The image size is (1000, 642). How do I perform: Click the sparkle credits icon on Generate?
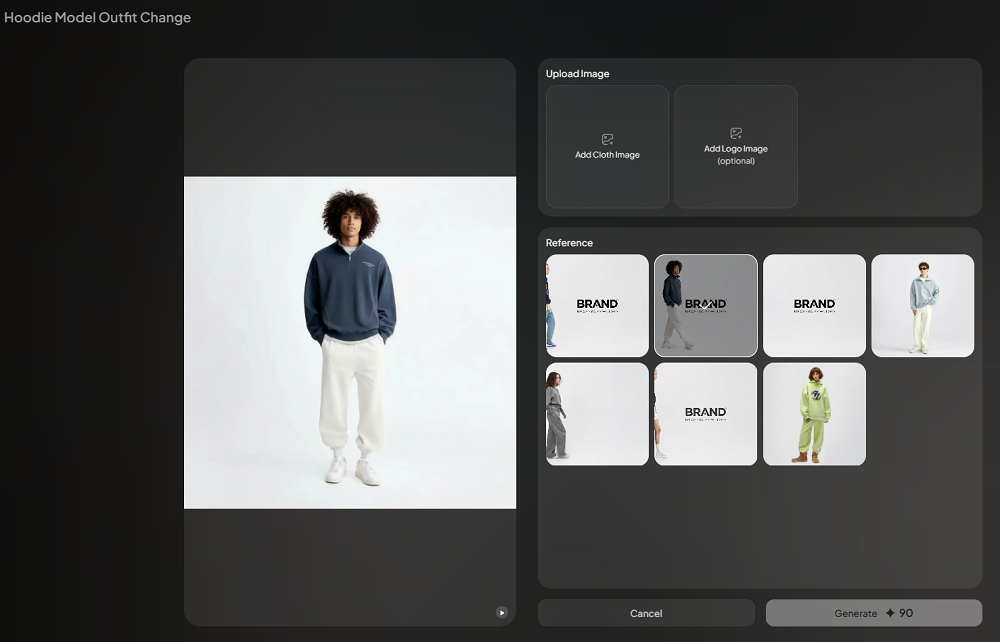point(890,613)
